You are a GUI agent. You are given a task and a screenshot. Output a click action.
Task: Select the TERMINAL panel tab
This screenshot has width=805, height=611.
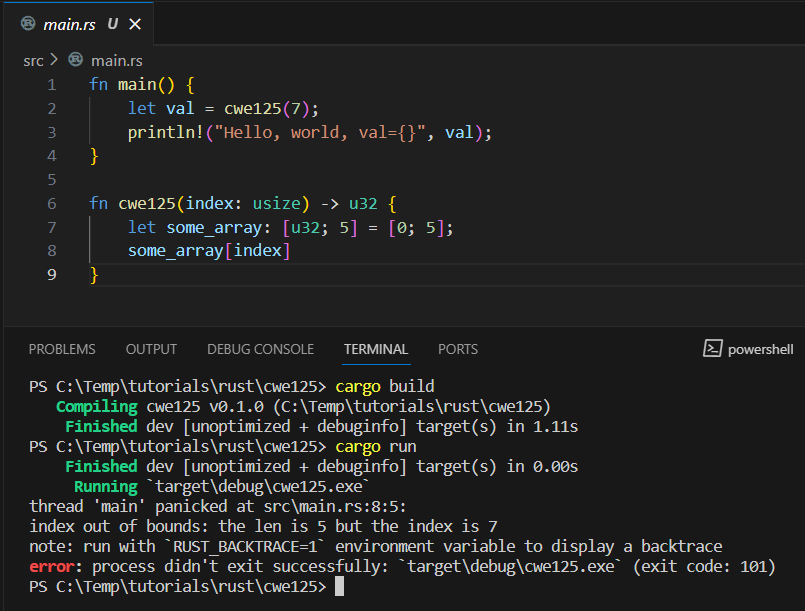coord(376,349)
